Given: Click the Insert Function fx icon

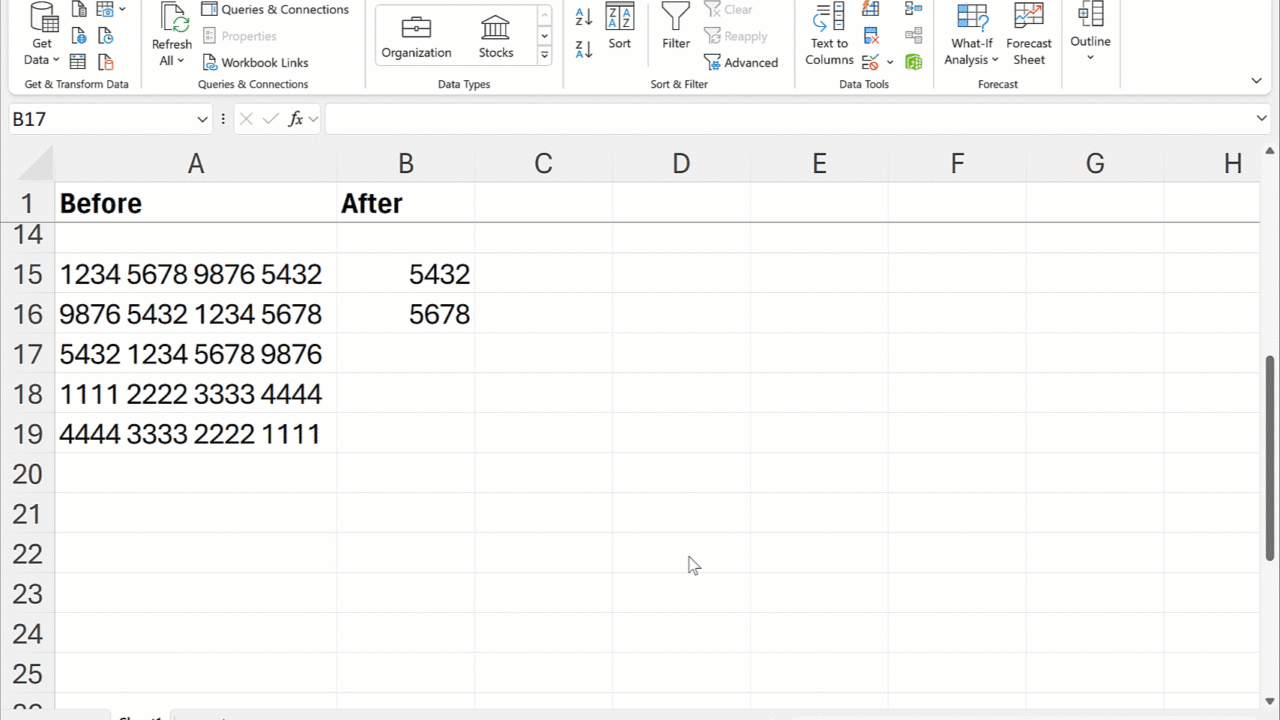Looking at the screenshot, I should pyautogui.click(x=296, y=119).
